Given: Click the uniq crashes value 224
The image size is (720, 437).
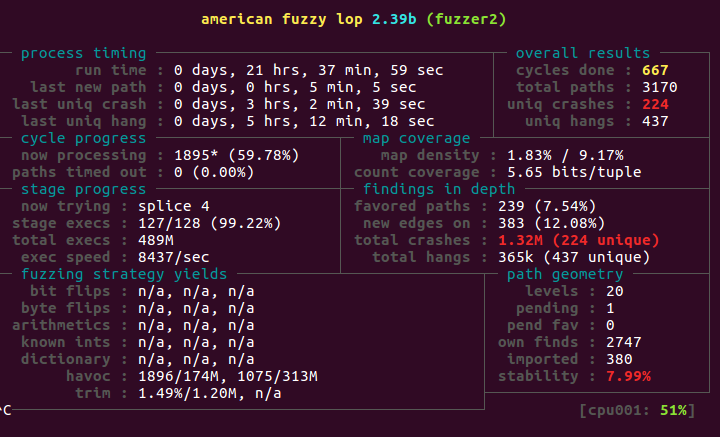Looking at the screenshot, I should [x=655, y=104].
